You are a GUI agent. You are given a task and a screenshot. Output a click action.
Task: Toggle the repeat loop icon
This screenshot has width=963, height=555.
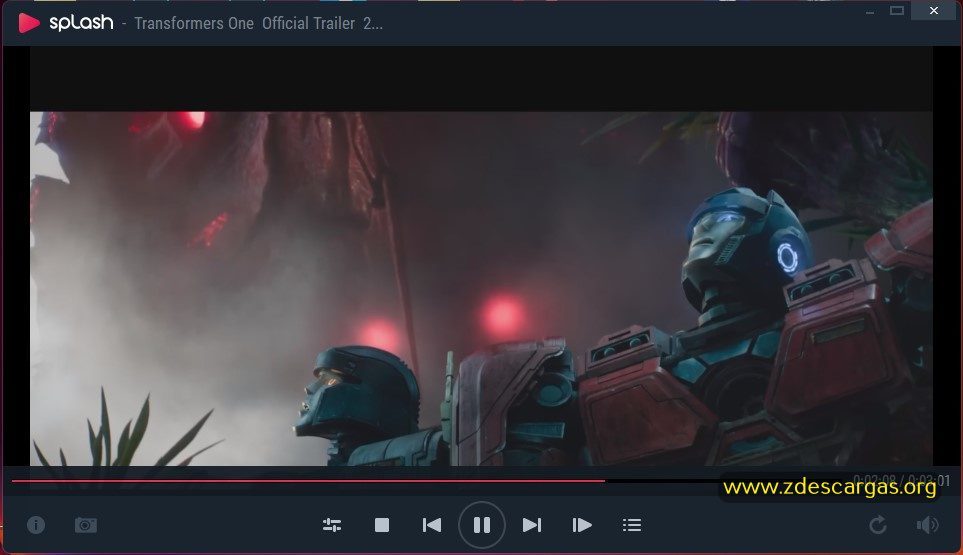click(878, 525)
